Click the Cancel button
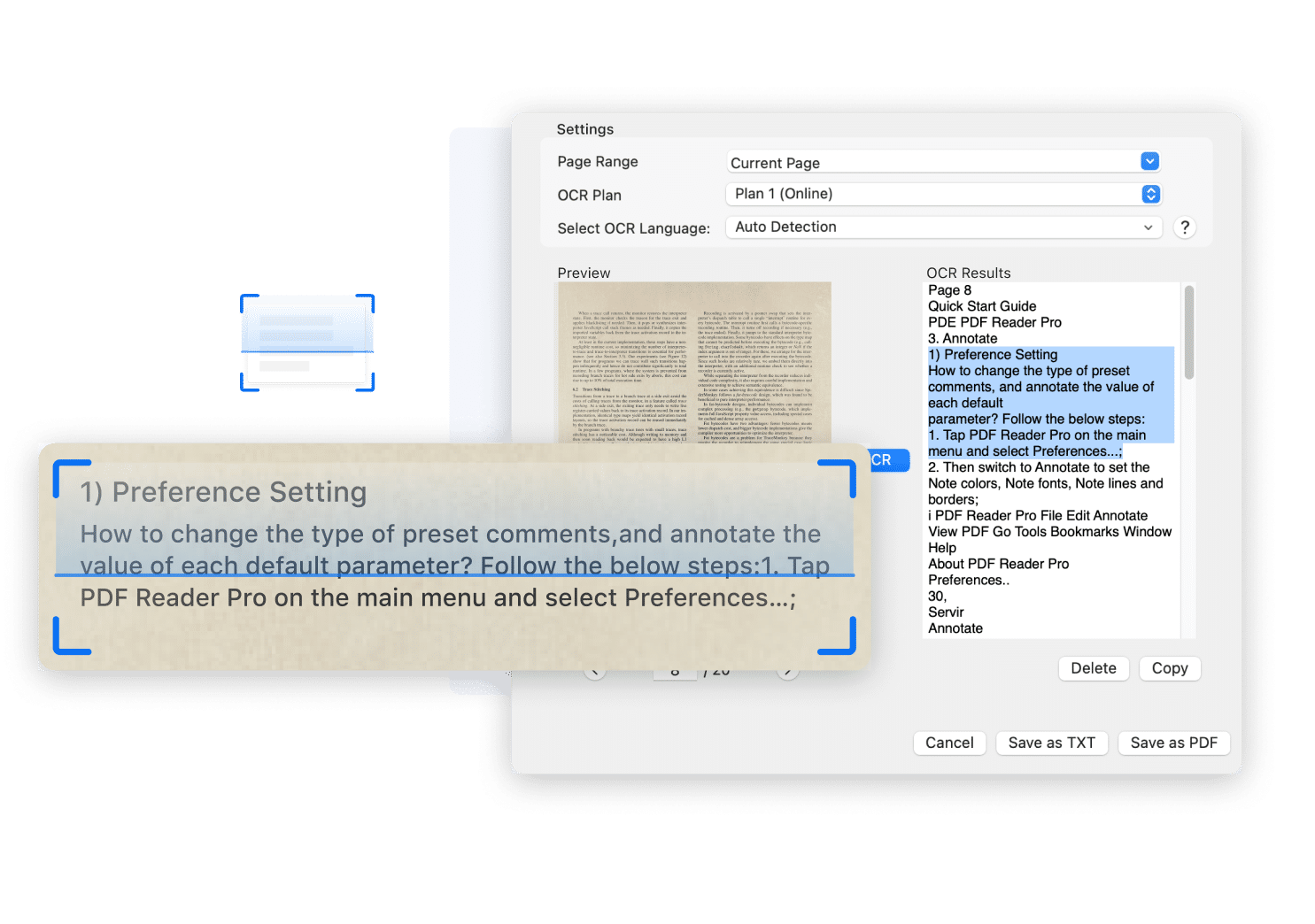 tap(949, 743)
